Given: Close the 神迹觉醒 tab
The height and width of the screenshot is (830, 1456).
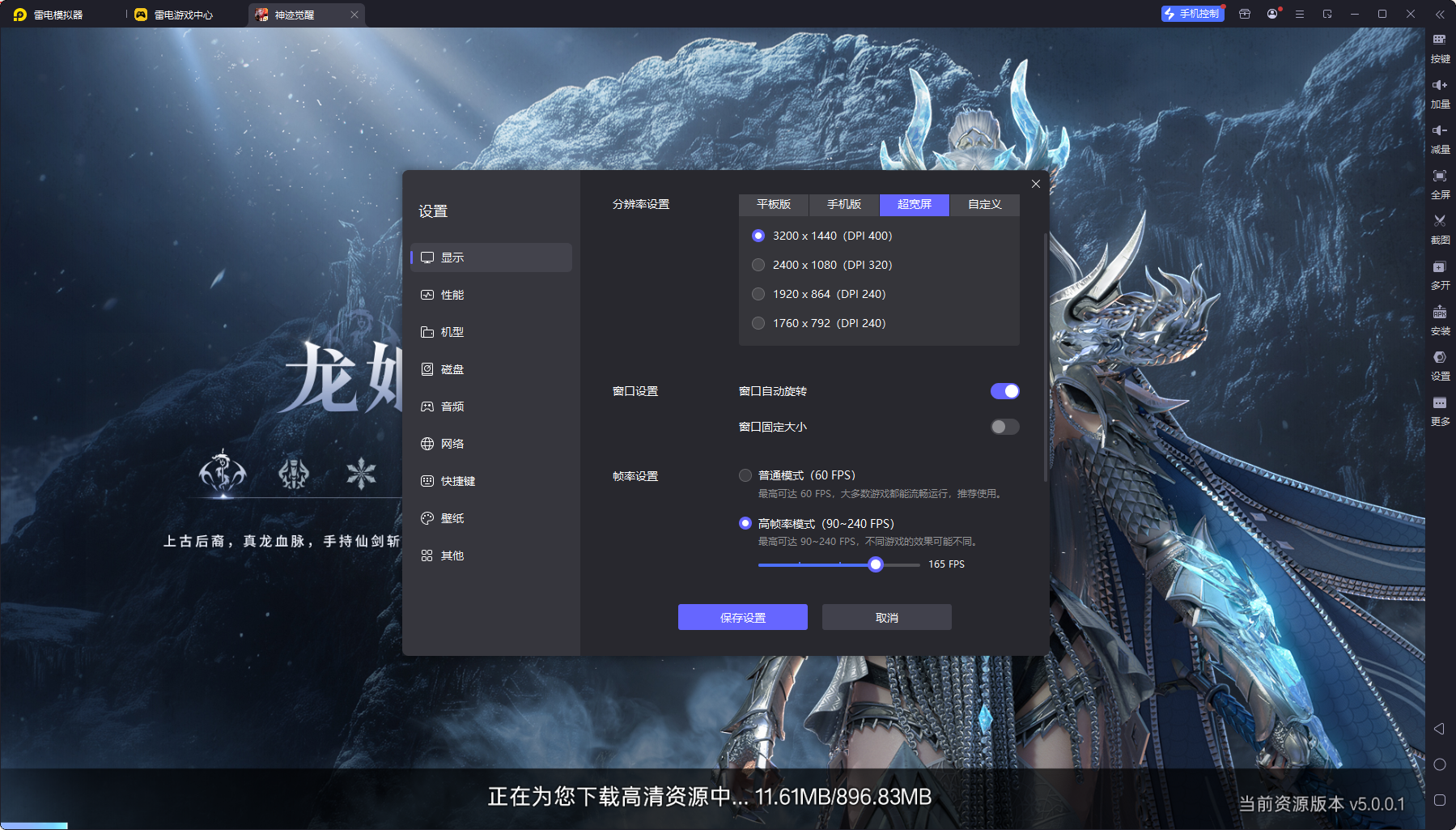Looking at the screenshot, I should pyautogui.click(x=354, y=15).
